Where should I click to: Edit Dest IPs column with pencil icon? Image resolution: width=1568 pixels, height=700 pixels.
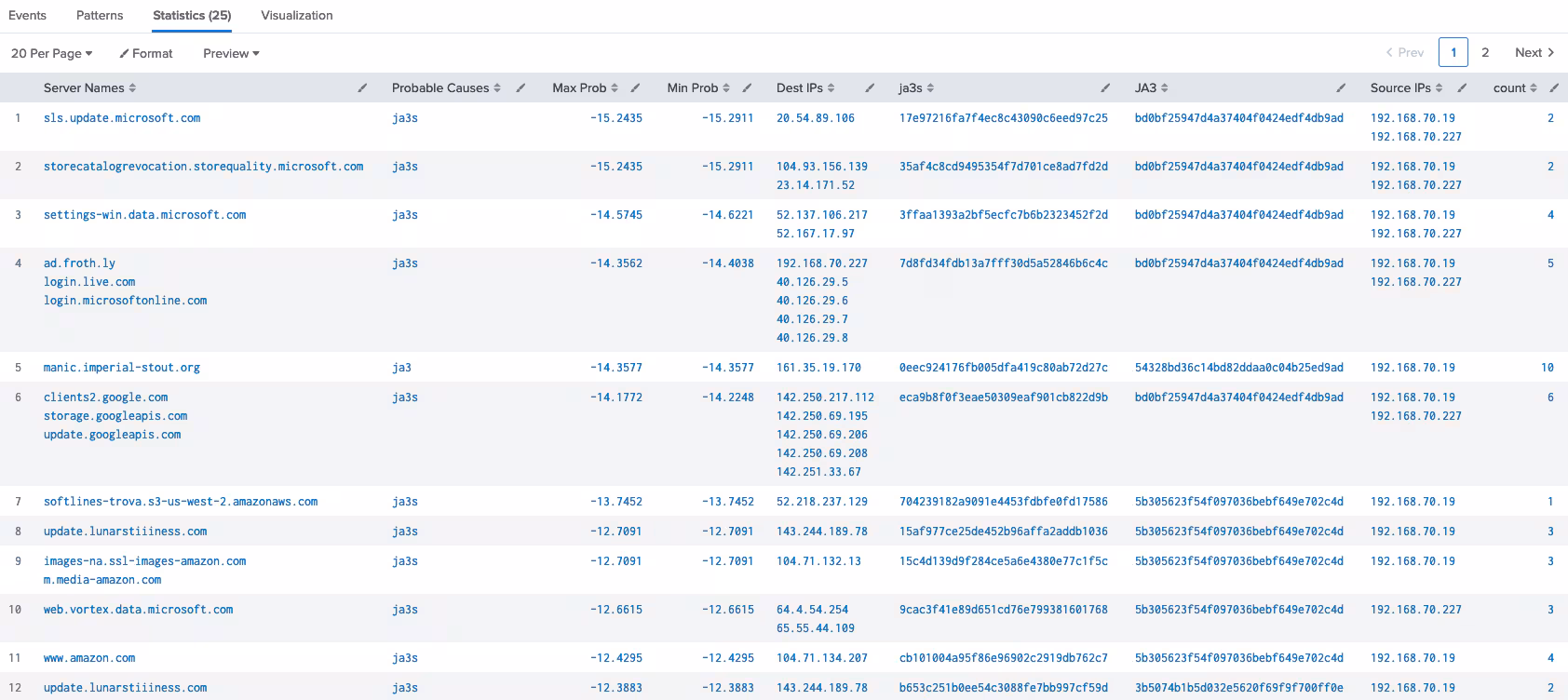pos(870,88)
